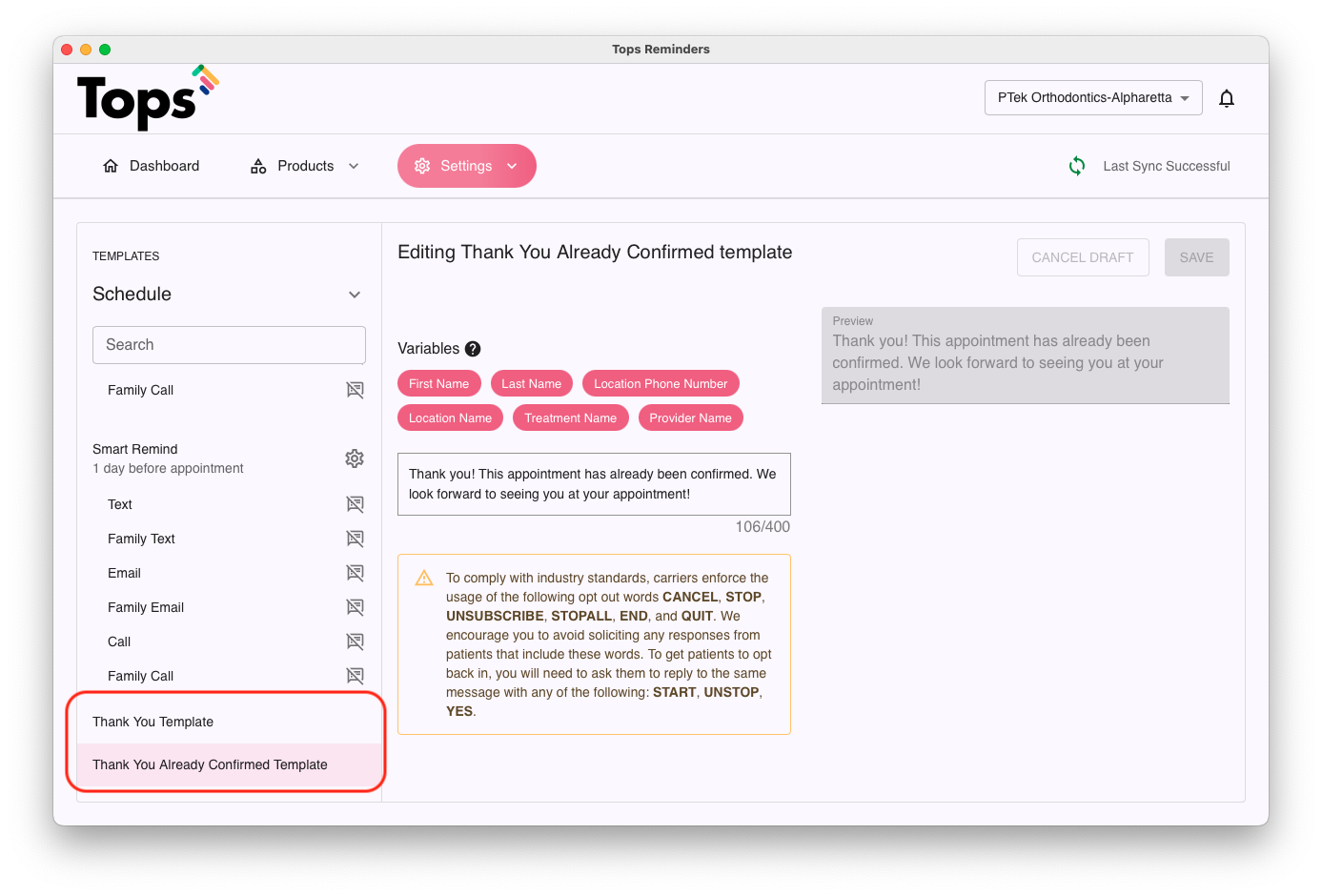Screen dimensions: 1322x896
Task: Click the Preview message box
Action: coord(1026,356)
